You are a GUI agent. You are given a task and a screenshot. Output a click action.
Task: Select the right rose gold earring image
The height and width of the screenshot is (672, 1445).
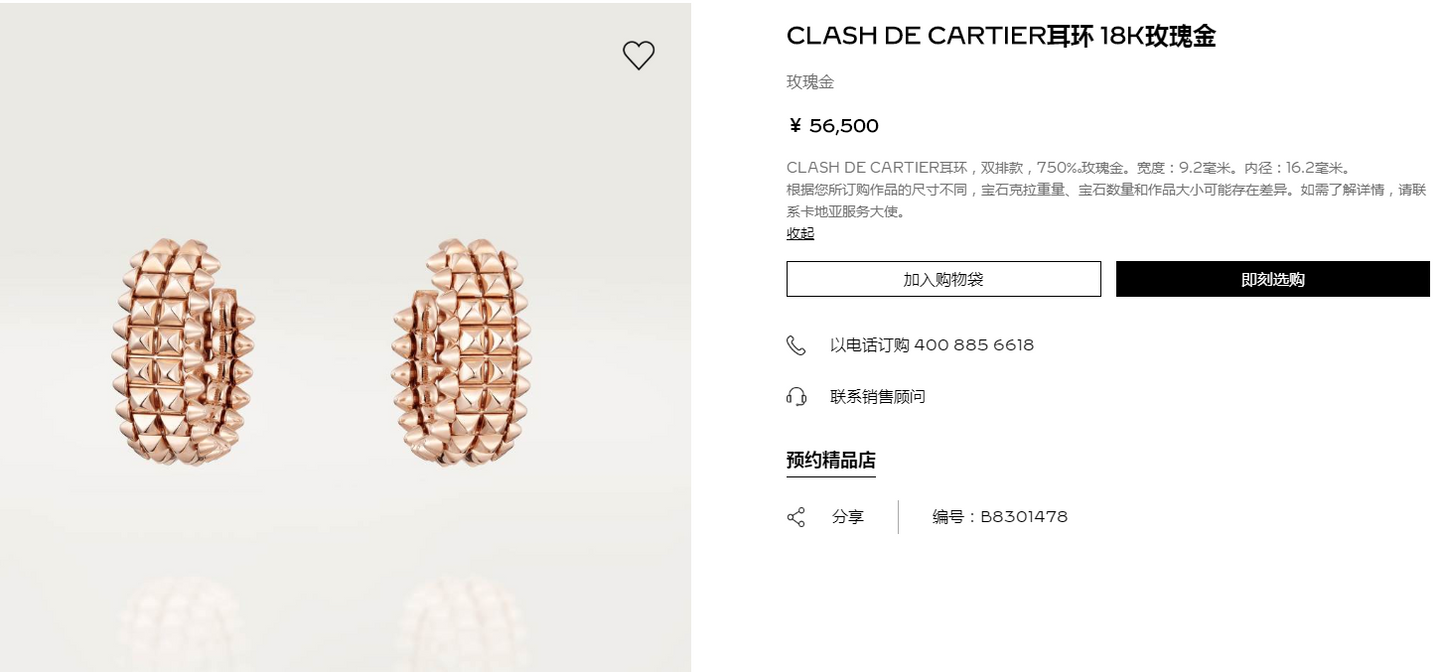coord(462,351)
